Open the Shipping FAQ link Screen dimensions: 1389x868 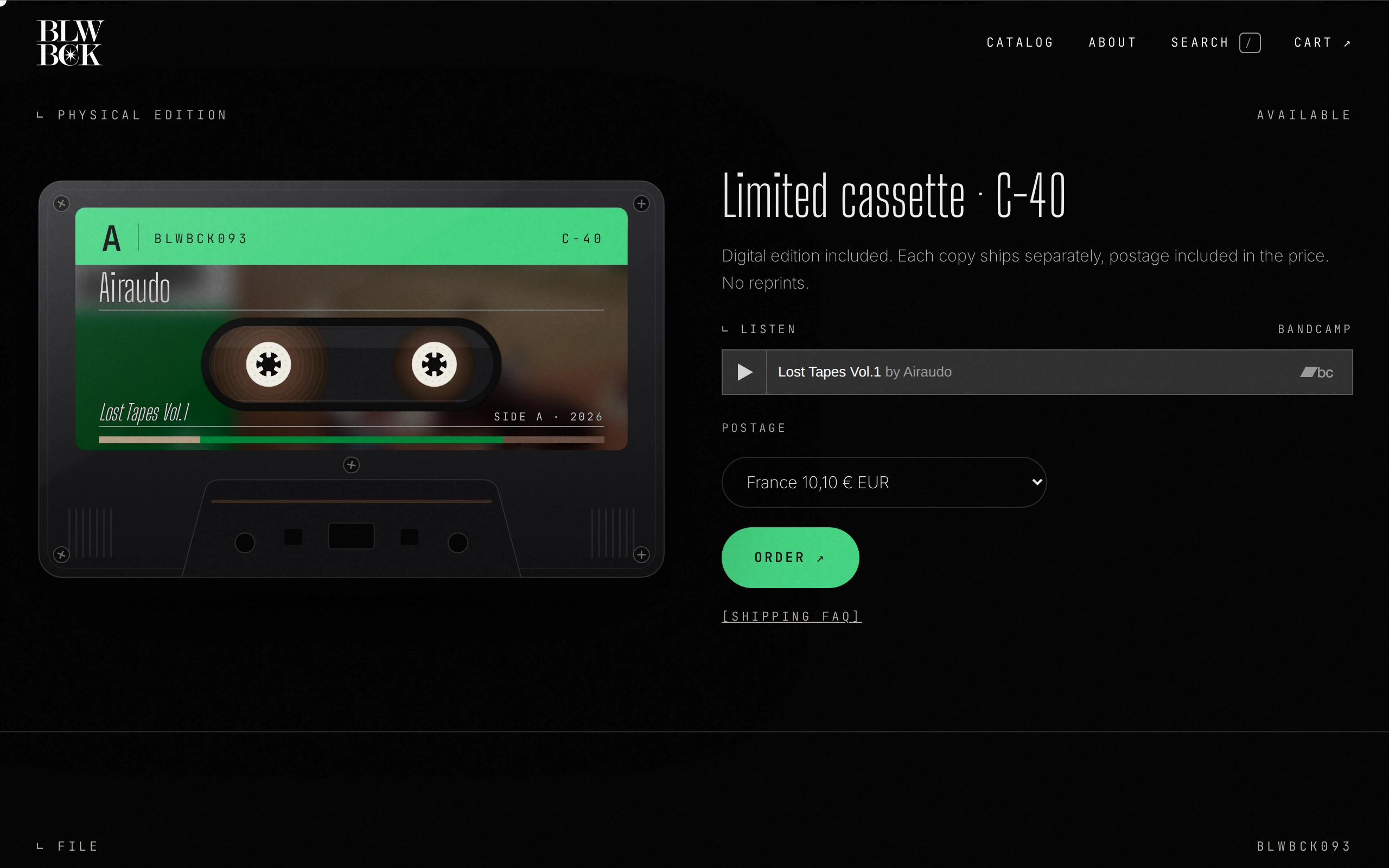(x=792, y=616)
